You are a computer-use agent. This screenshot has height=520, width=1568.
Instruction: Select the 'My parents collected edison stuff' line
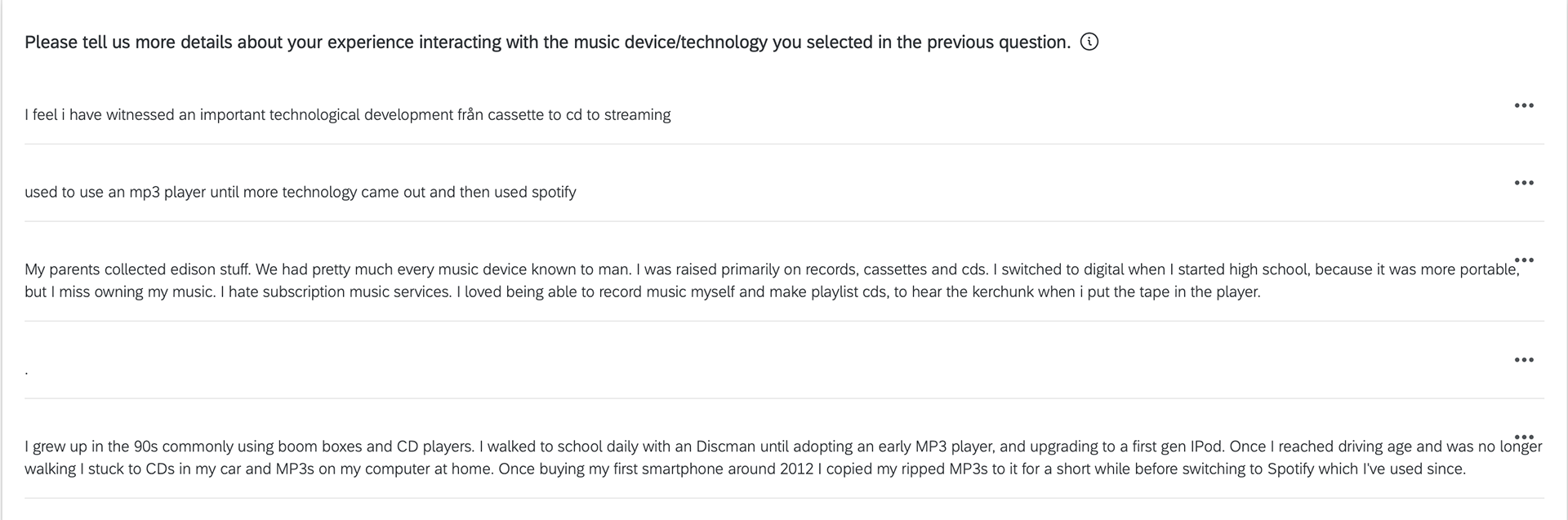(772, 269)
